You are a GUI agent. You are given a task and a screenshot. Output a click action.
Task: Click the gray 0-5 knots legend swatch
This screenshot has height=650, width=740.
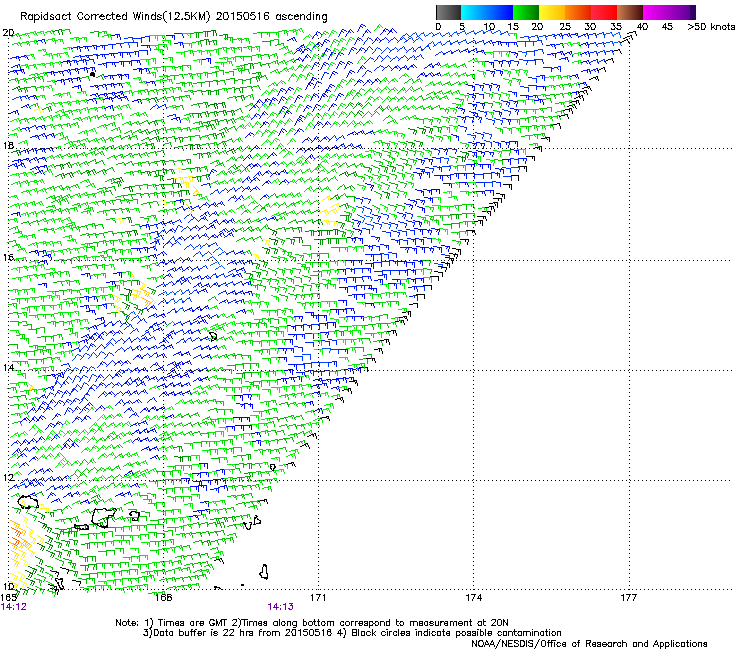(x=448, y=12)
